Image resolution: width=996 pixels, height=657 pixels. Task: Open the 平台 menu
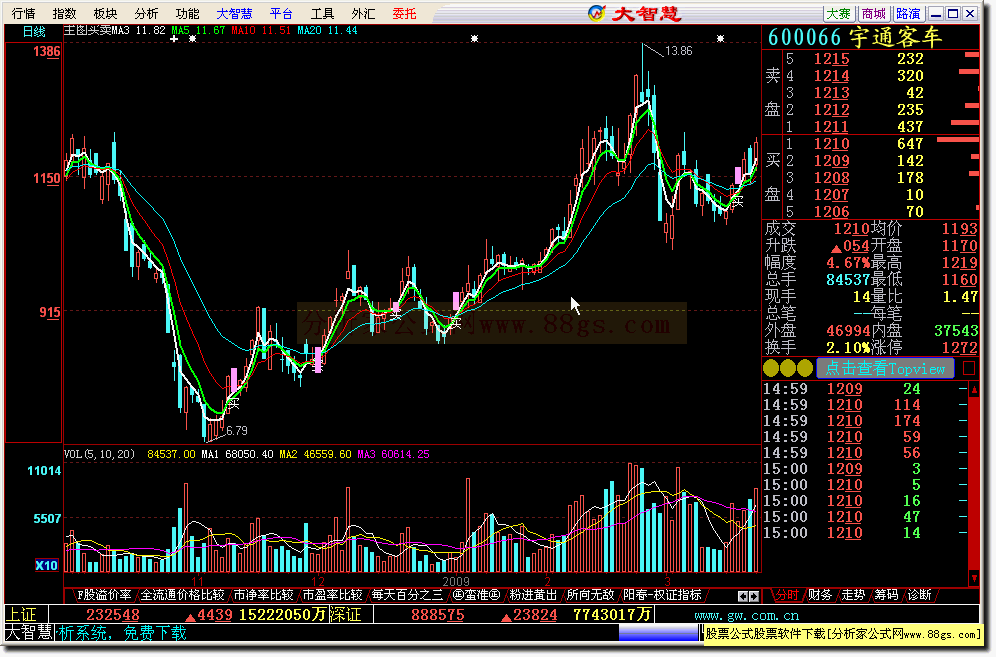point(281,13)
